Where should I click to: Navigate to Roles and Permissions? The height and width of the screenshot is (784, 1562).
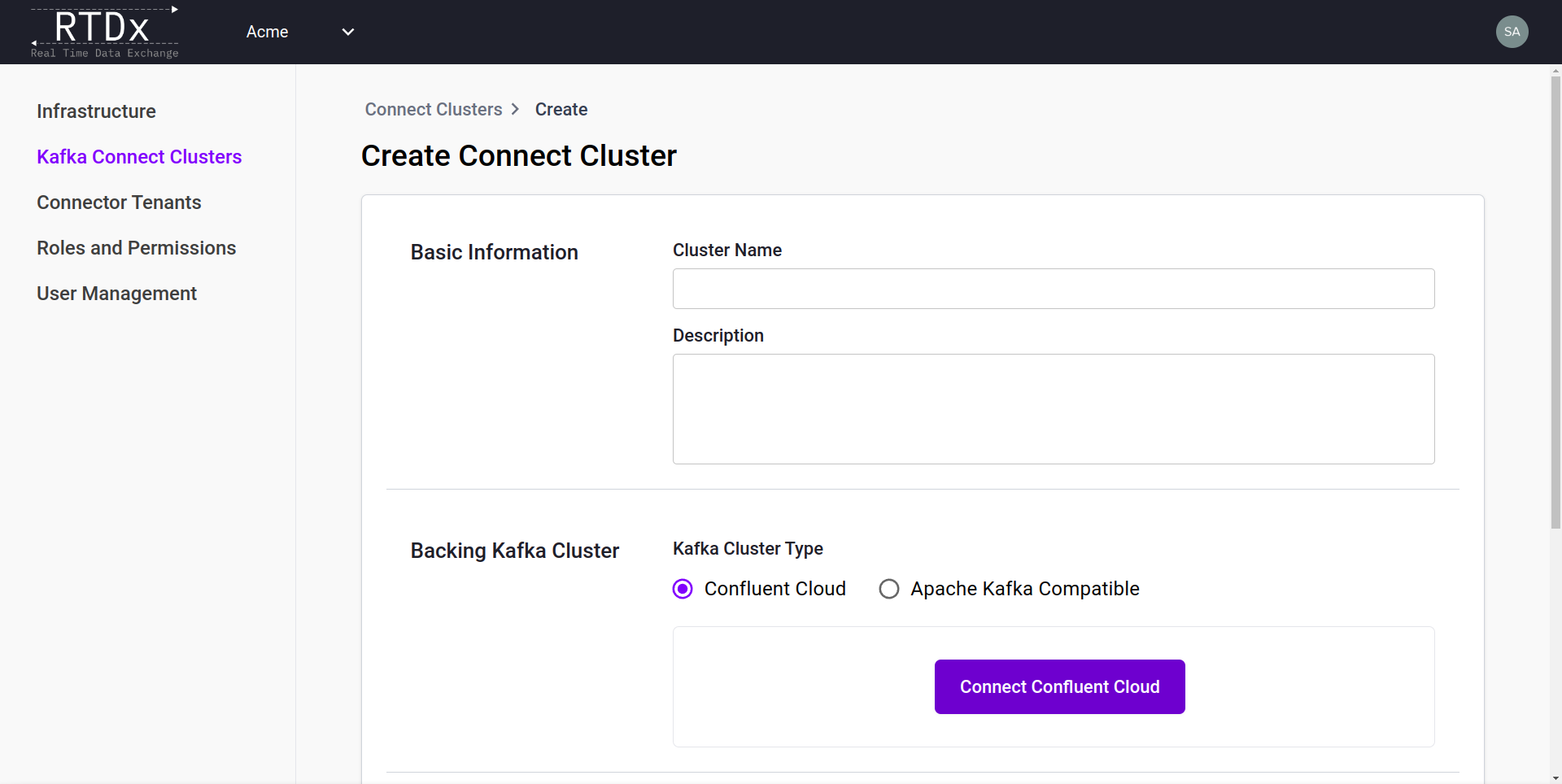136,248
